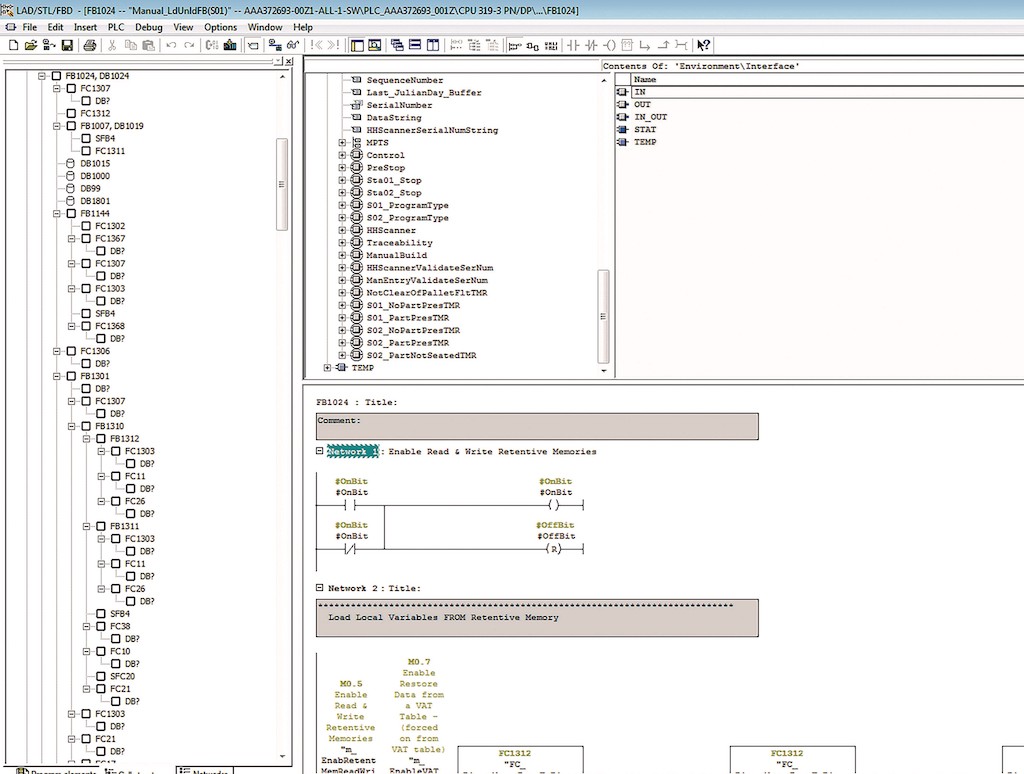Image resolution: width=1024 pixels, height=774 pixels.
Task: Open the Options menu
Action: pyautogui.click(x=220, y=27)
